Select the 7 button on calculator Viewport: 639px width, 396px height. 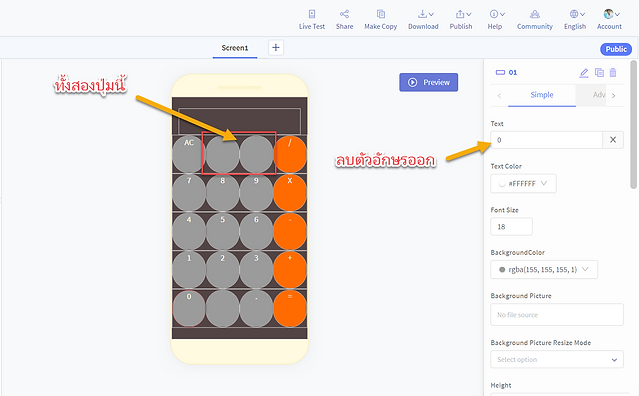pos(189,192)
